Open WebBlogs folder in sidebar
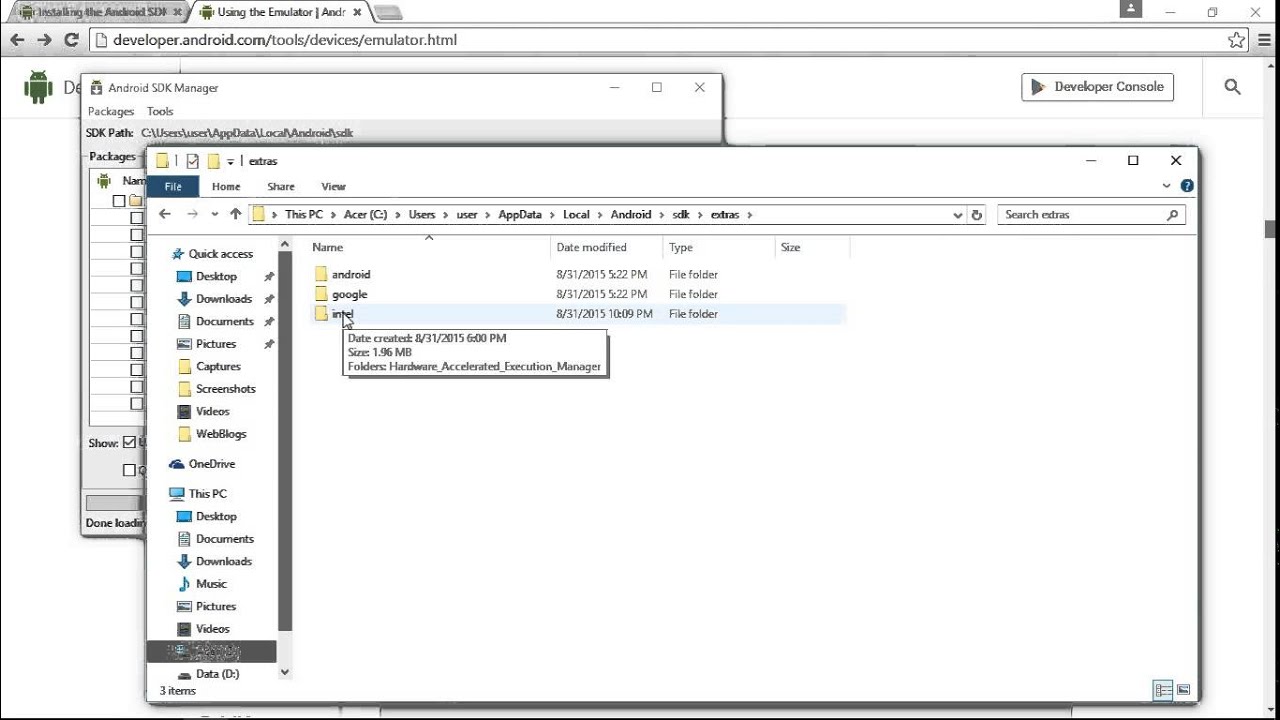 pos(220,434)
